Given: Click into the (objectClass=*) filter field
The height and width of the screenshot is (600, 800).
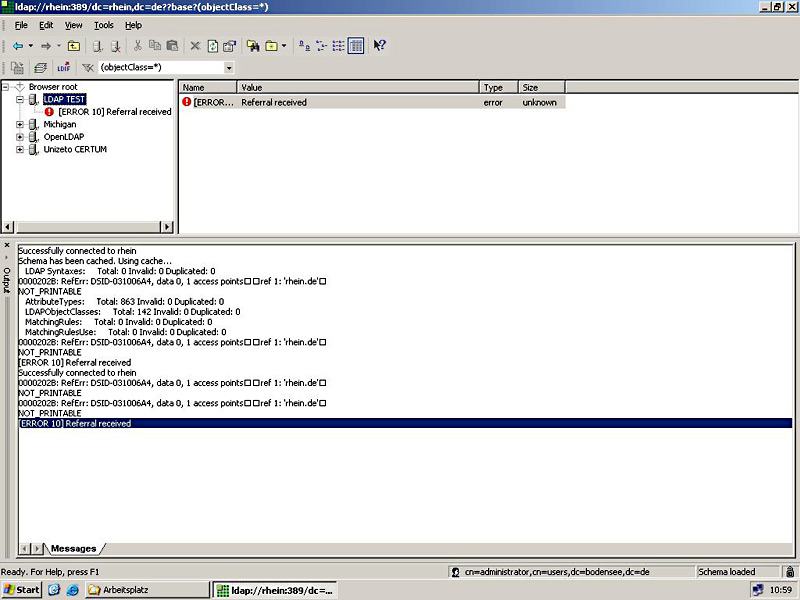Looking at the screenshot, I should point(161,67).
